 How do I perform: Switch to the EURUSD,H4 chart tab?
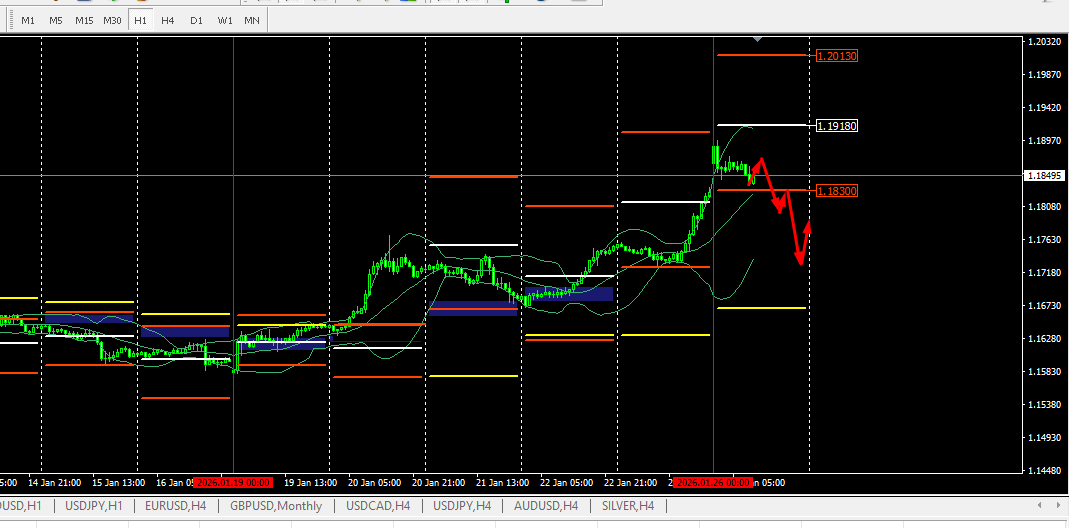click(x=177, y=505)
